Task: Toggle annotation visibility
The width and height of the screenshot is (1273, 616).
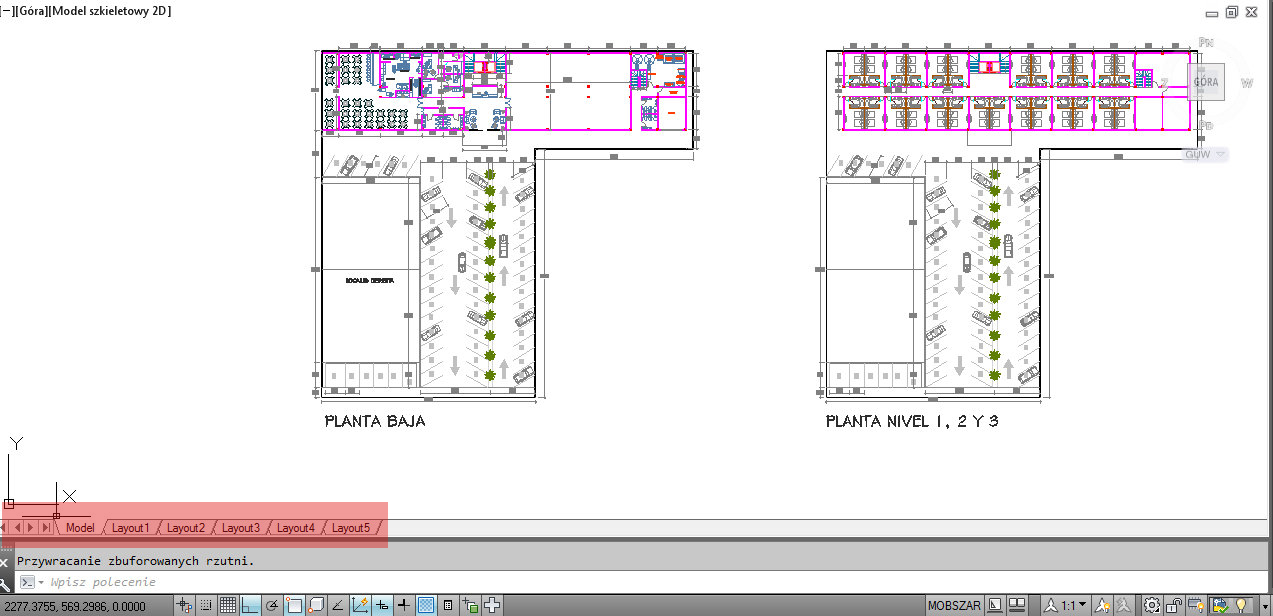Action: [x=1102, y=604]
